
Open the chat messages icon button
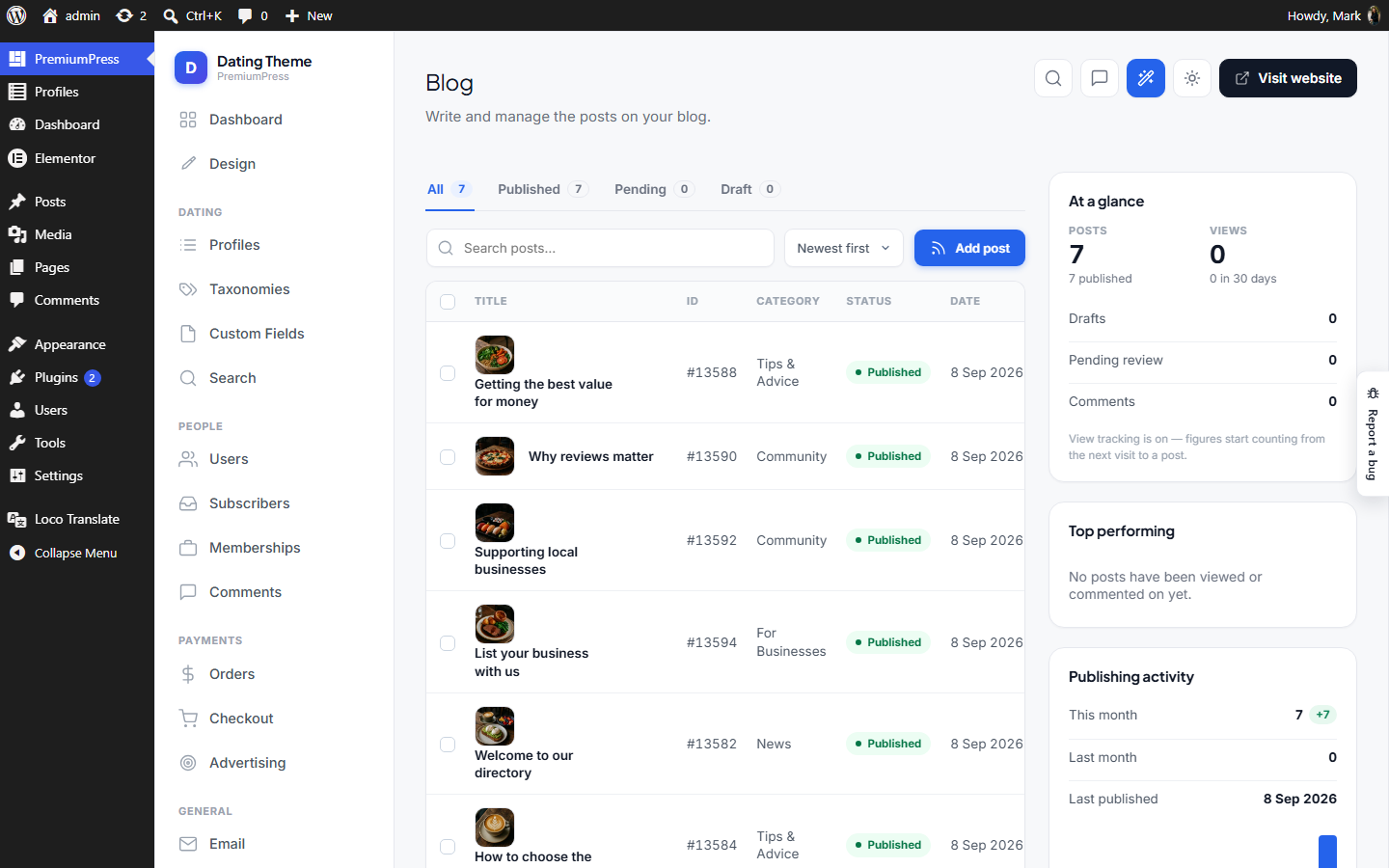(x=1100, y=78)
